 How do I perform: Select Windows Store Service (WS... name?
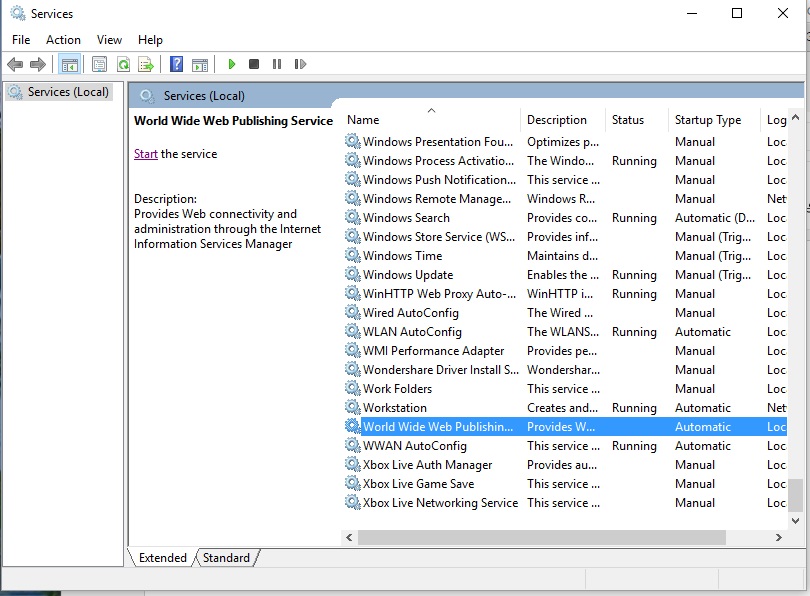click(x=439, y=237)
